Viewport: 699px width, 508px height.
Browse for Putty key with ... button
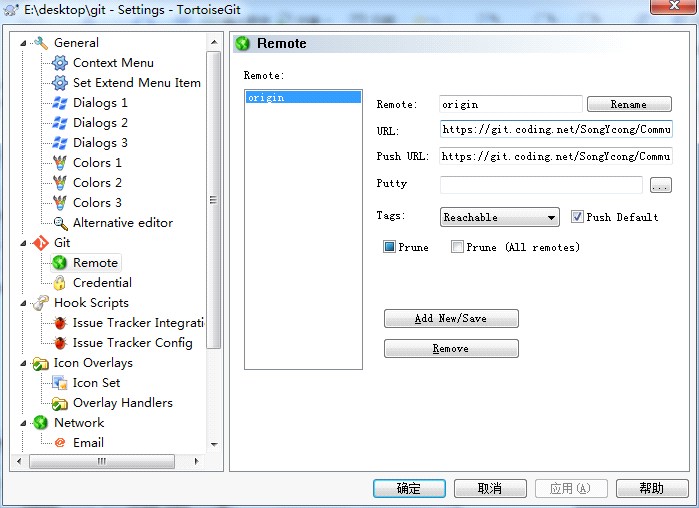[x=660, y=185]
